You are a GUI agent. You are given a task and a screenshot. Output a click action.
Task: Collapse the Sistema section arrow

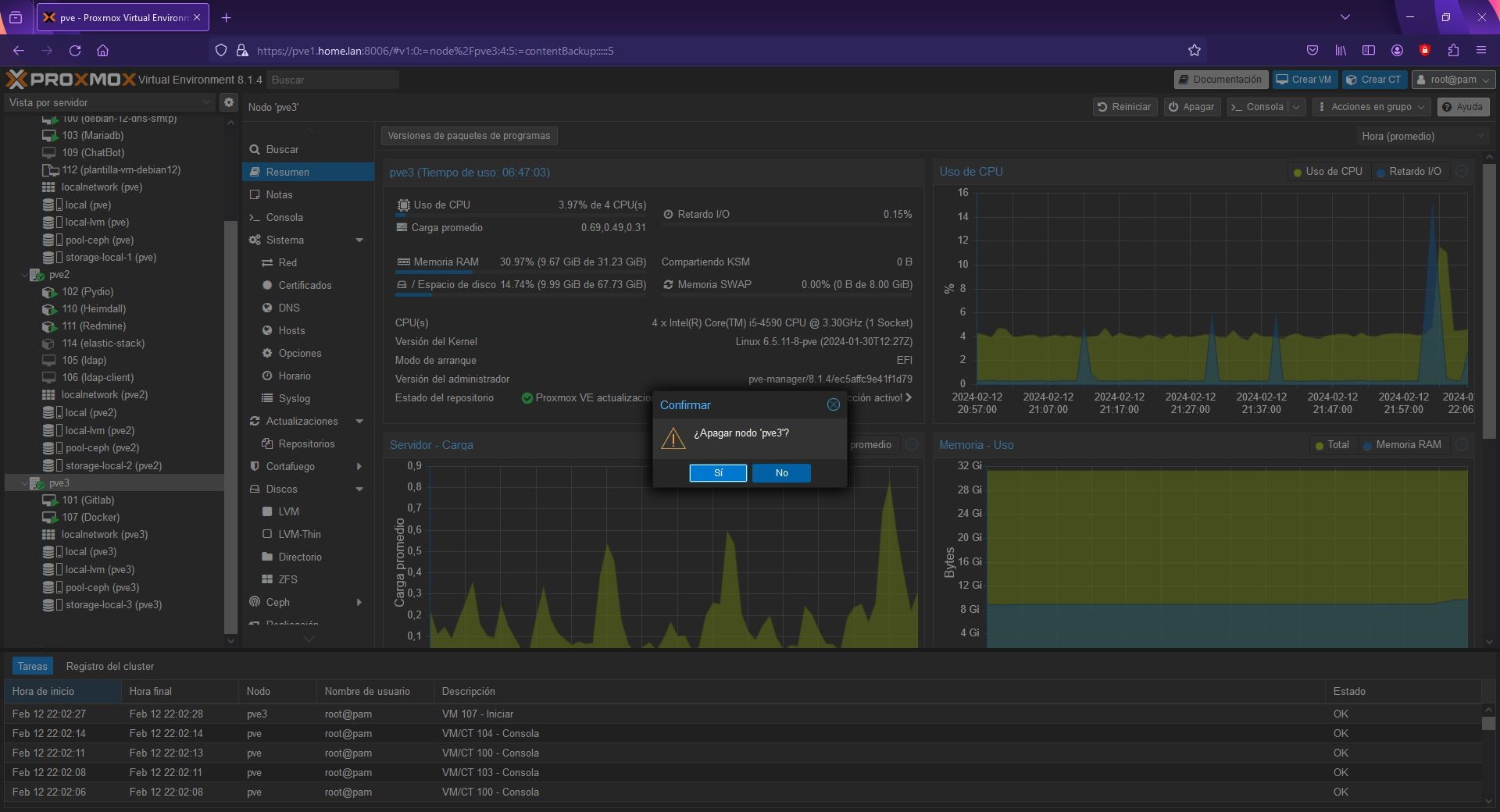(359, 240)
